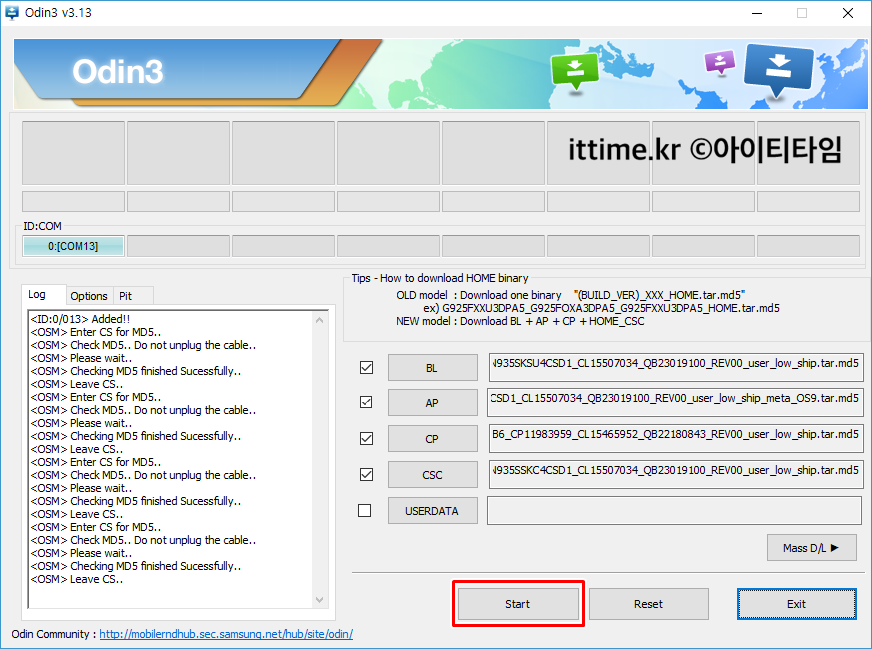Close the Odin3 window

pos(848,13)
